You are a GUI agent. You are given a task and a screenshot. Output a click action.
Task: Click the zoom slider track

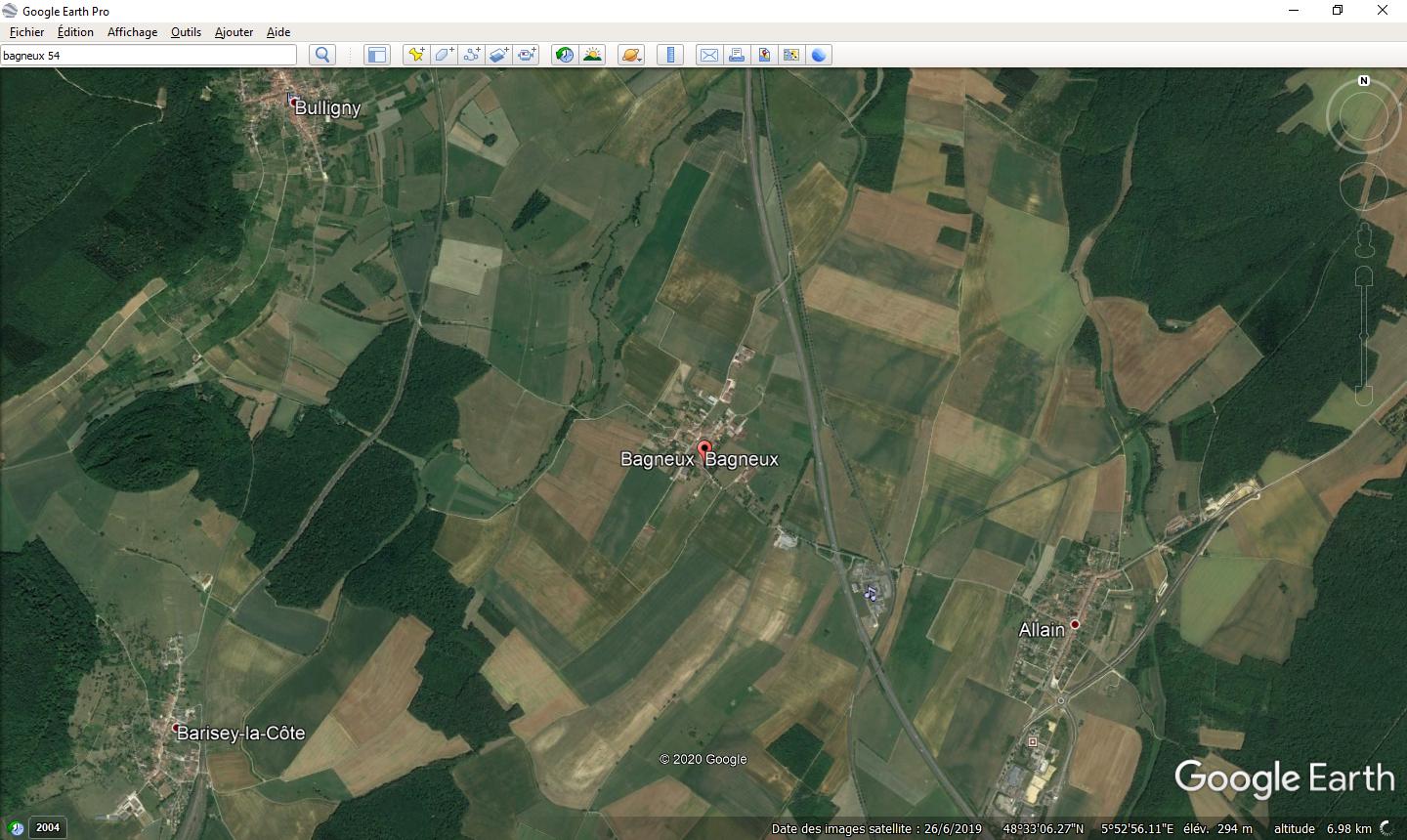(x=1364, y=336)
